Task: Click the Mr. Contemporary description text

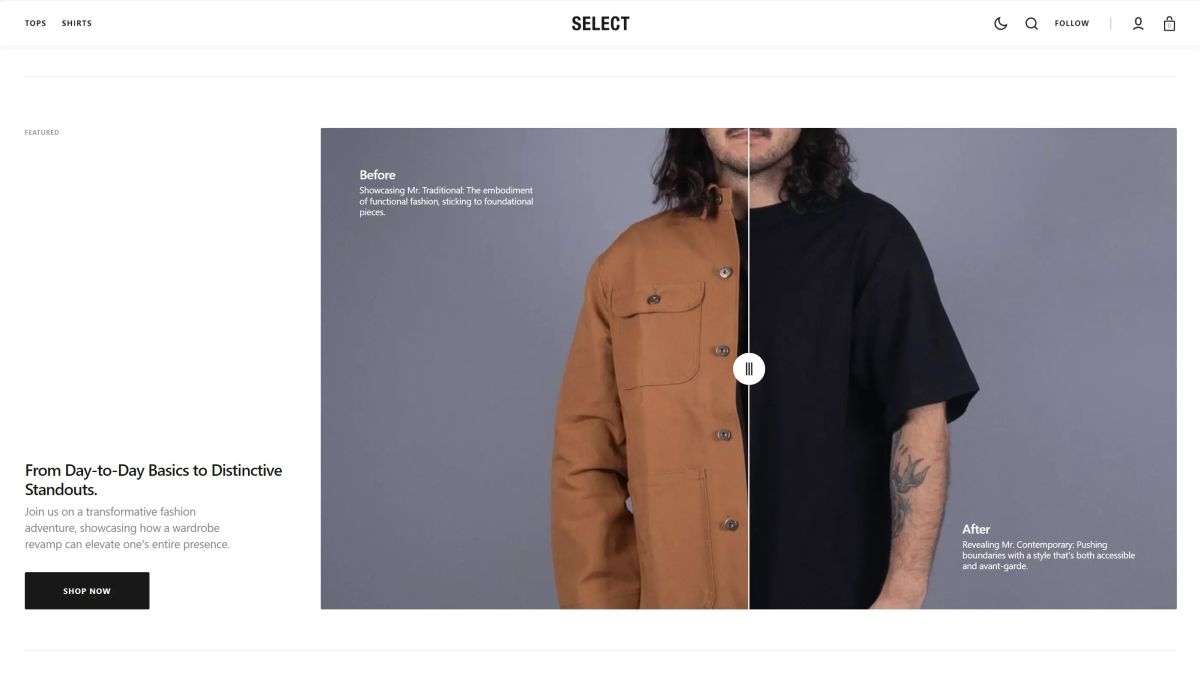Action: pos(1049,555)
